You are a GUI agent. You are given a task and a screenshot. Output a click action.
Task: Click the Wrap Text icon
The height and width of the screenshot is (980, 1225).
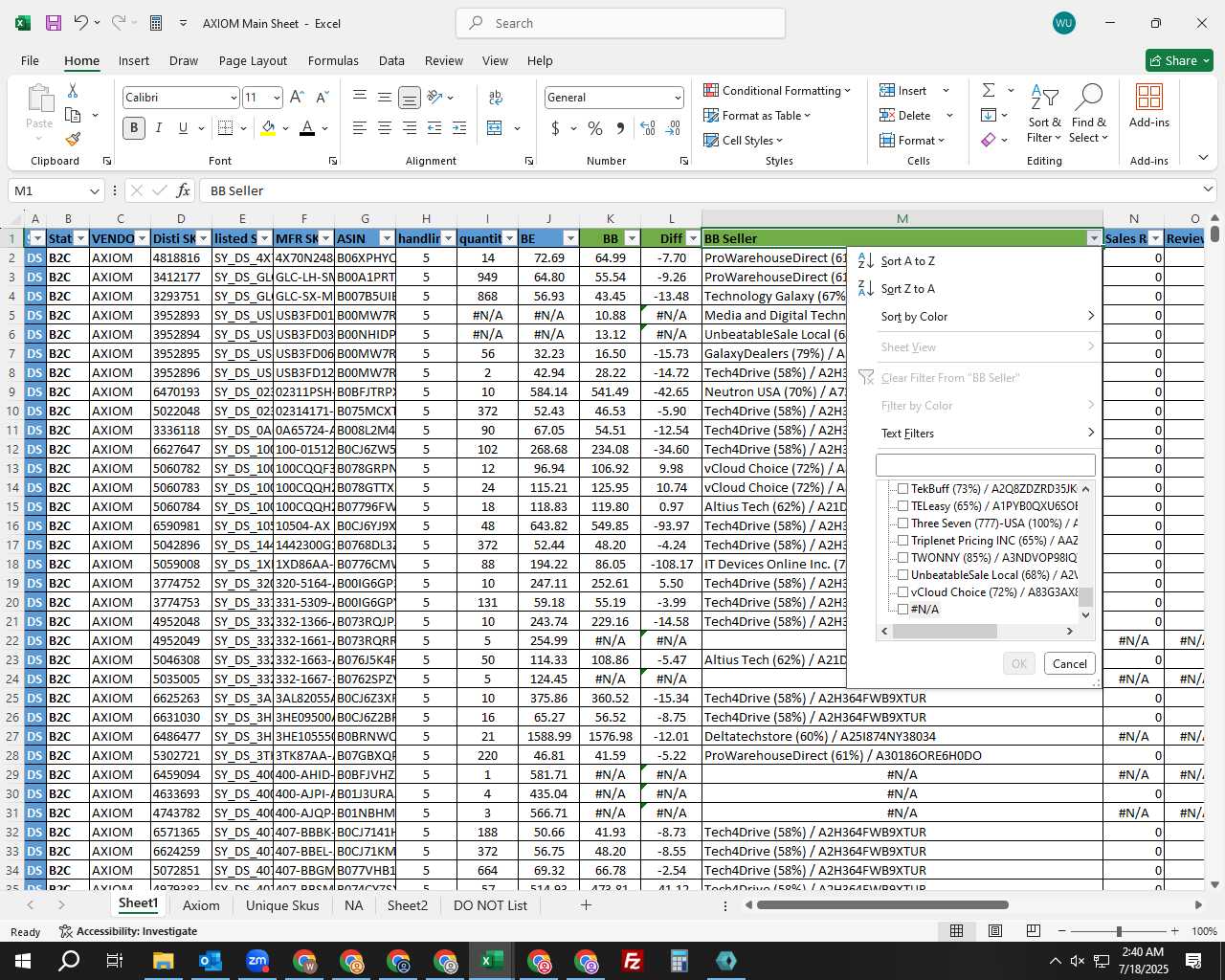pyautogui.click(x=496, y=97)
